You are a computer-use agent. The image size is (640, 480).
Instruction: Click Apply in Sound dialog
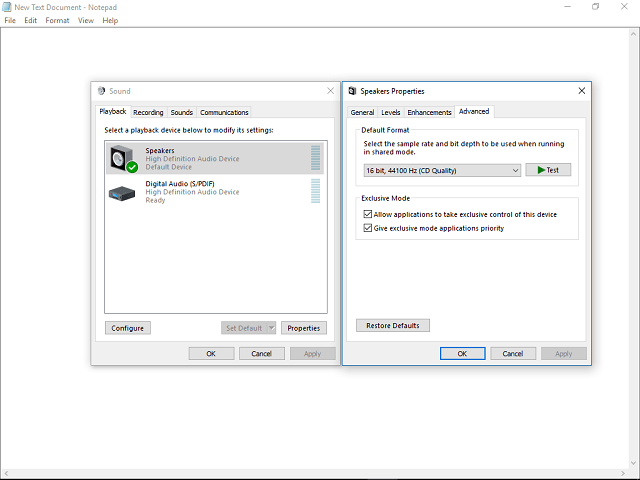[312, 353]
